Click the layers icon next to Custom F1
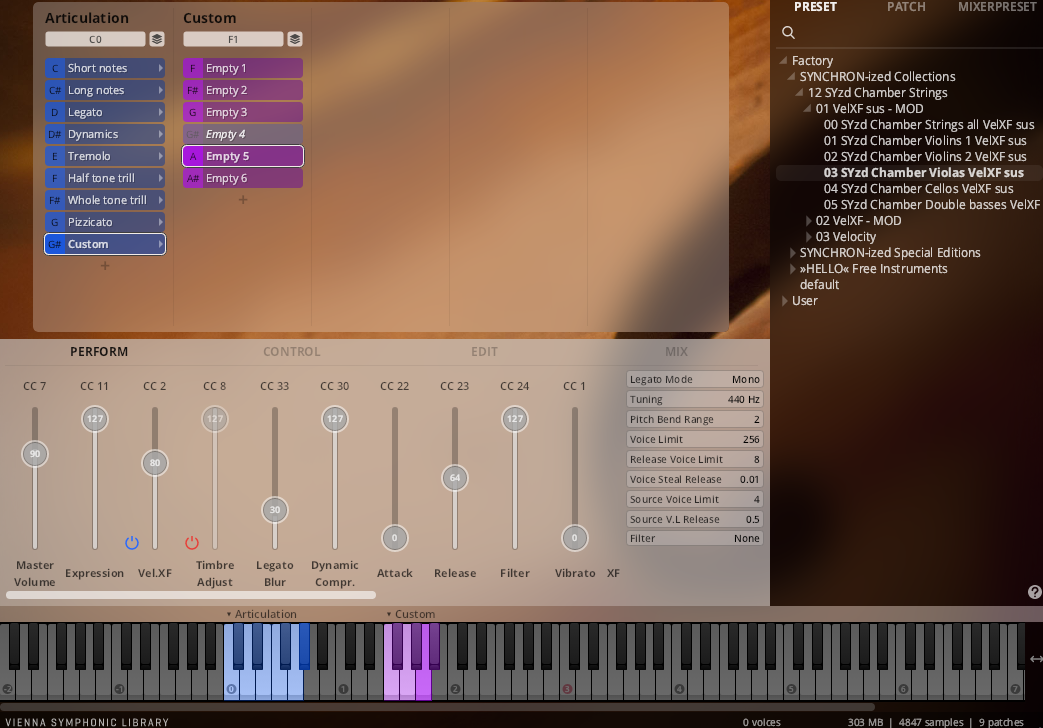 coord(294,39)
